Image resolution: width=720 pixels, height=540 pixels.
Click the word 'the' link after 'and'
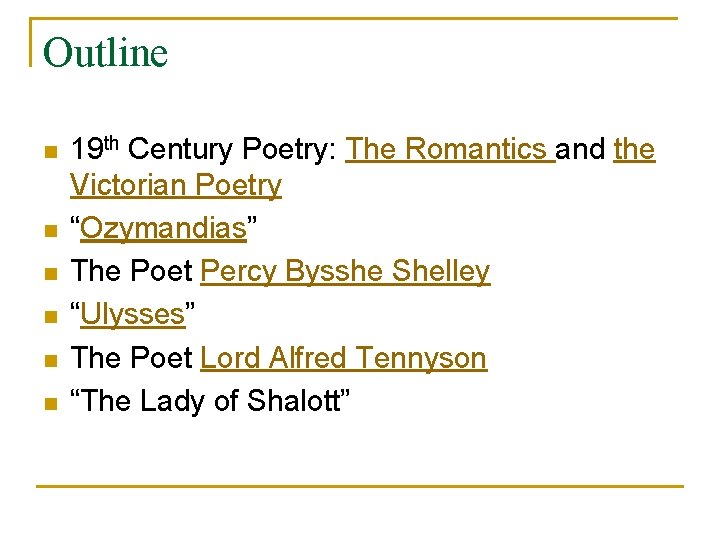(634, 149)
